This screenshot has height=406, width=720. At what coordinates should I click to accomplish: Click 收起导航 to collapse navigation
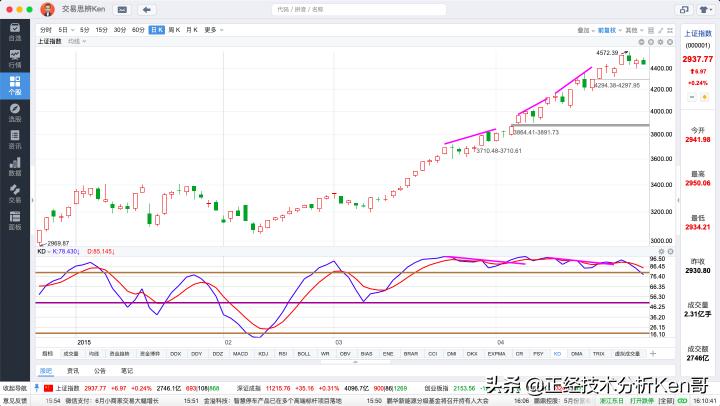tap(15, 389)
